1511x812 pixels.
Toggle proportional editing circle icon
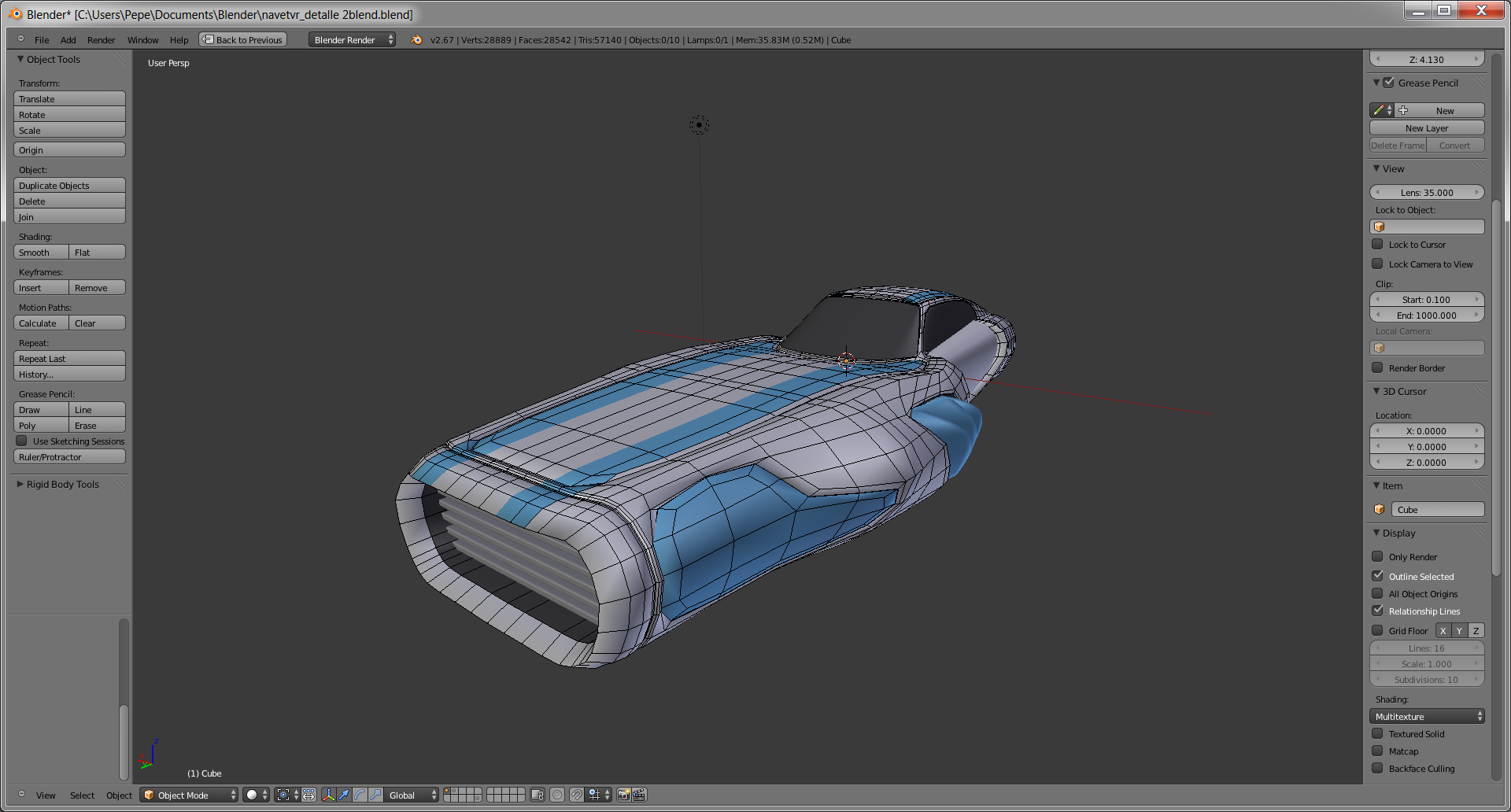pyautogui.click(x=557, y=795)
